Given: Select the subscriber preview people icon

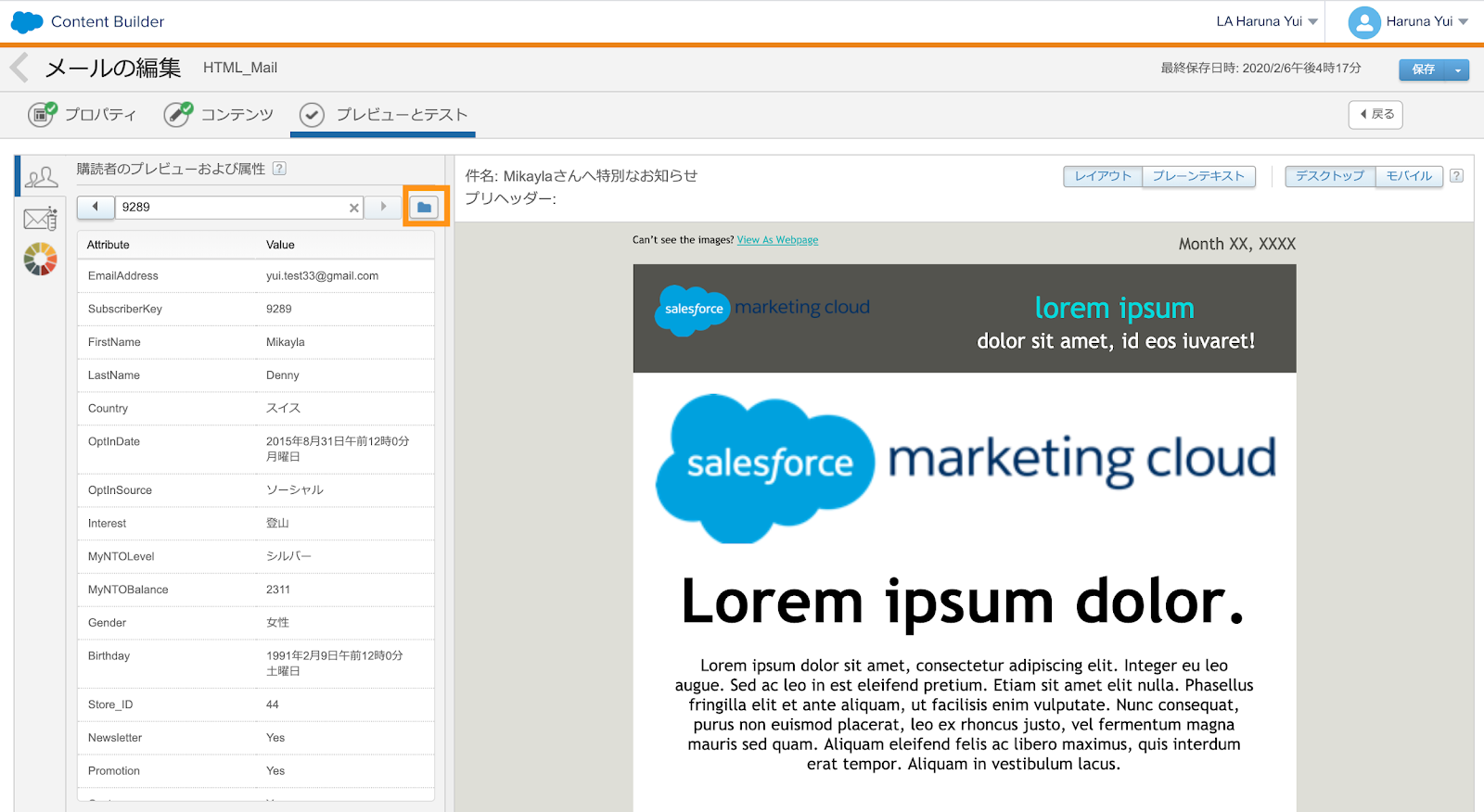Looking at the screenshot, I should [x=41, y=176].
